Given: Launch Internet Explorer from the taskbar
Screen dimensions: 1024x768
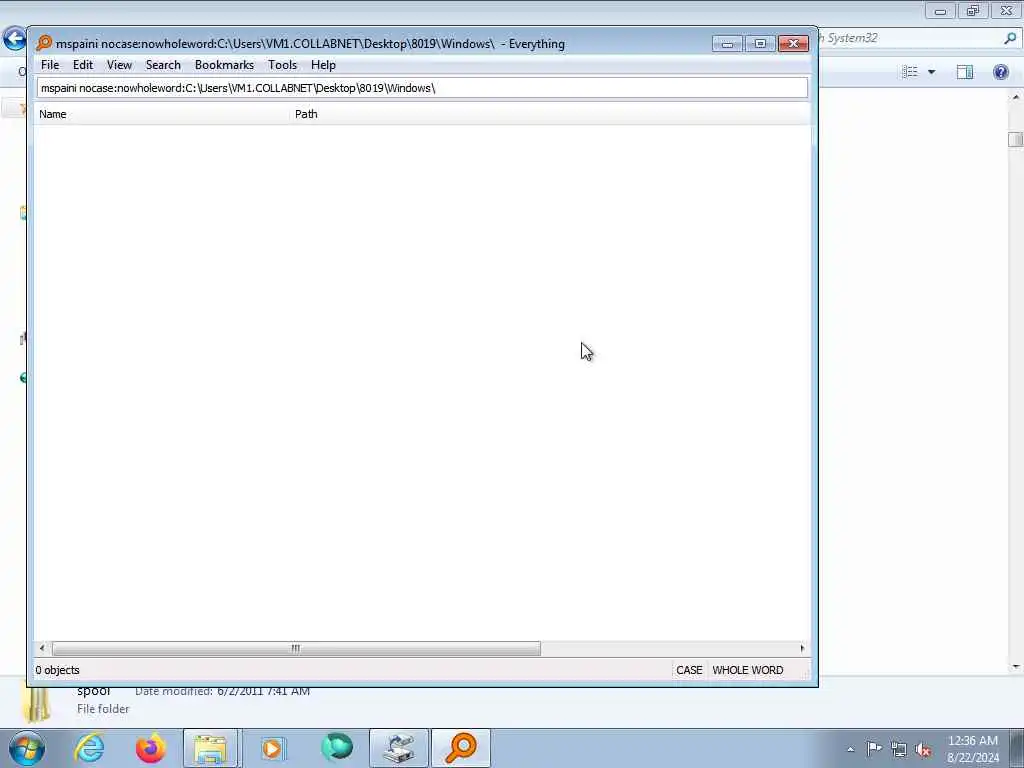Looking at the screenshot, I should click(89, 748).
